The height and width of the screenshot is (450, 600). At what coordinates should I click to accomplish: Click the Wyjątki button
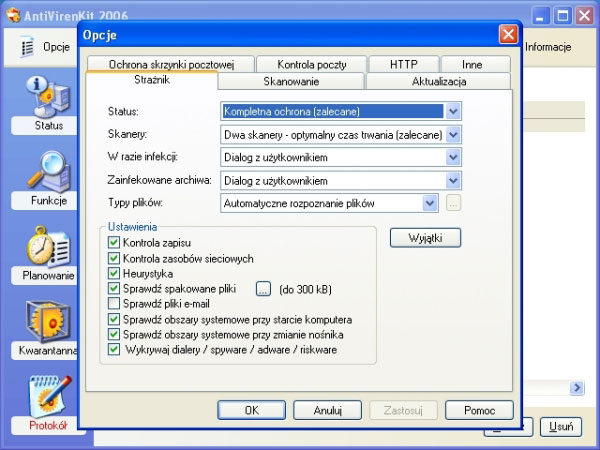[x=425, y=238]
